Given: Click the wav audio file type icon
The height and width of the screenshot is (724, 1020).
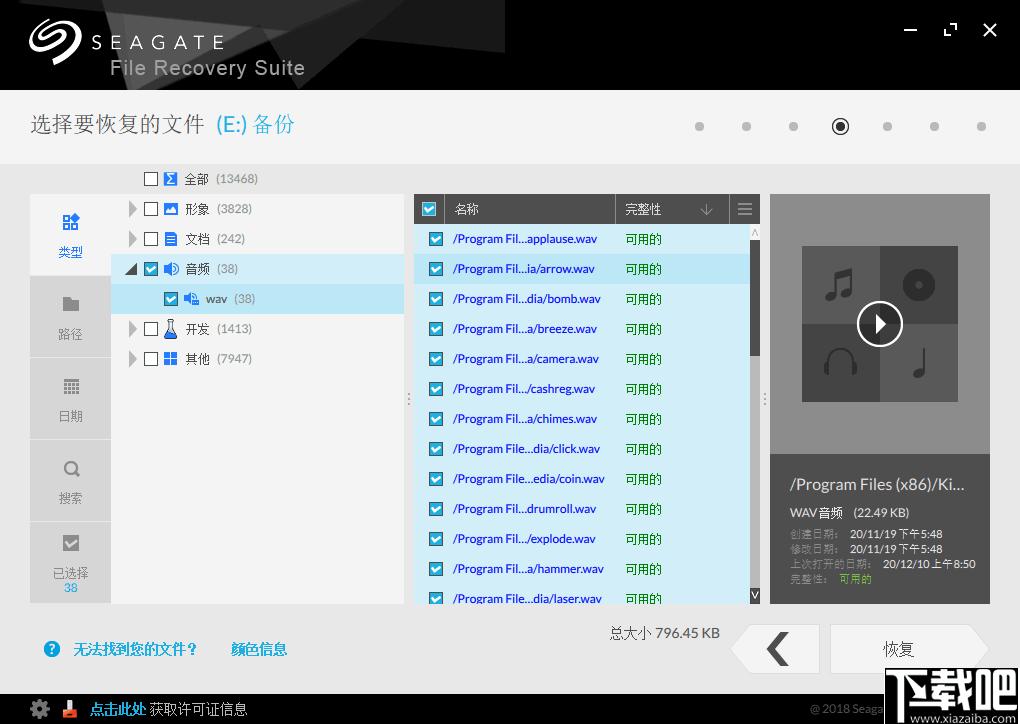Looking at the screenshot, I should click(191, 299).
